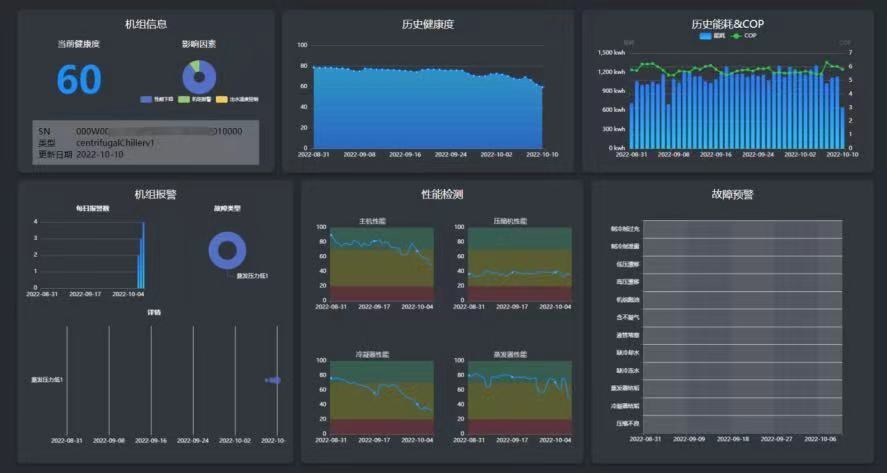The image size is (887, 473).
Task: Click the blue 能耗 legend swatch
Action: [706, 35]
